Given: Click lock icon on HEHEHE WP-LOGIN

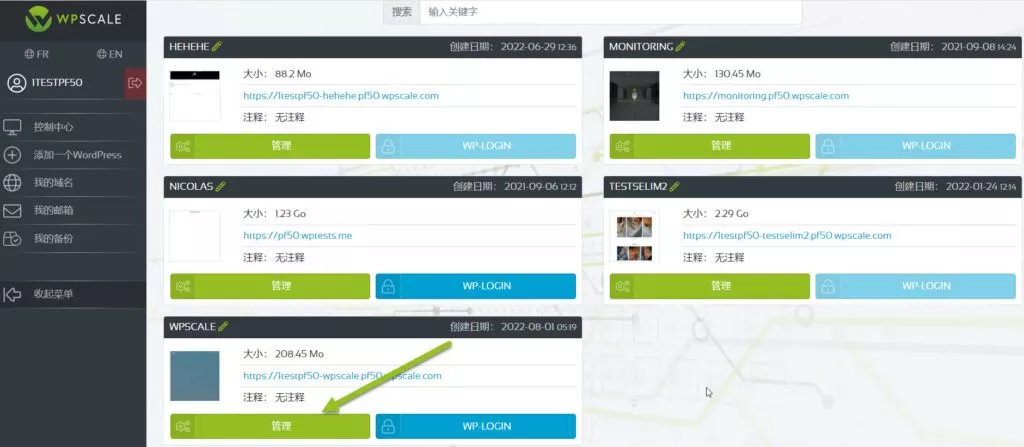Looking at the screenshot, I should pos(388,146).
